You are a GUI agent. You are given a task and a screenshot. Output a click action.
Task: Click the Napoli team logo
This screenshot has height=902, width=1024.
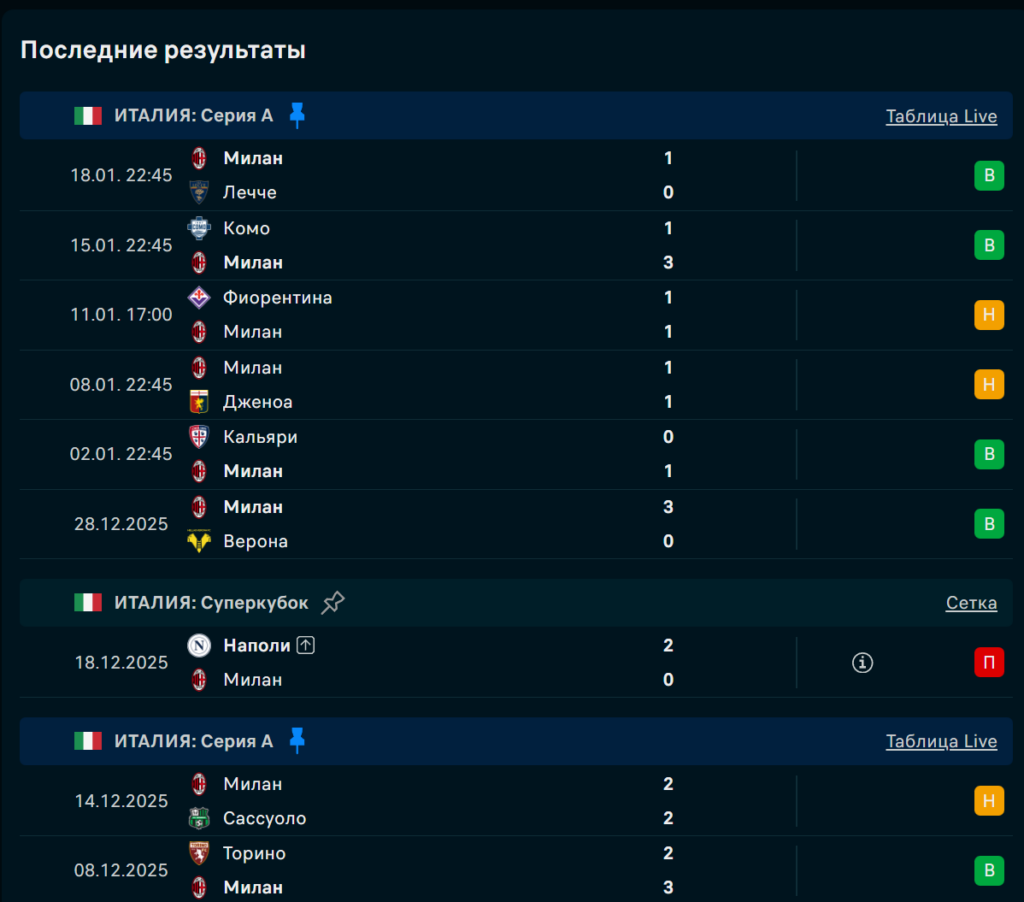199,645
